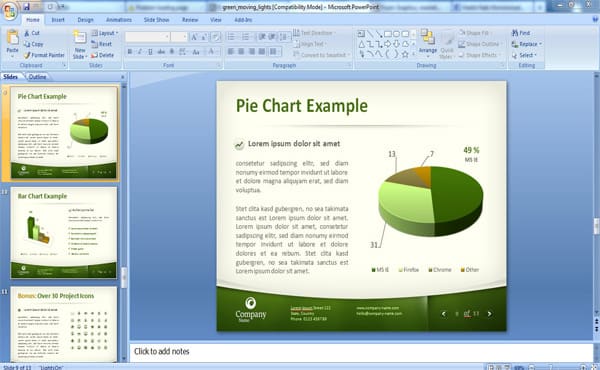Toggle Italic formatting
Image resolution: width=600 pixels, height=370 pixels.
click(140, 51)
